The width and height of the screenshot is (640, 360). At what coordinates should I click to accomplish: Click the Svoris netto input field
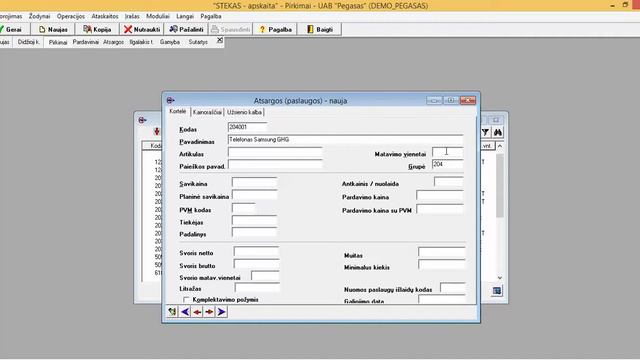257,251
